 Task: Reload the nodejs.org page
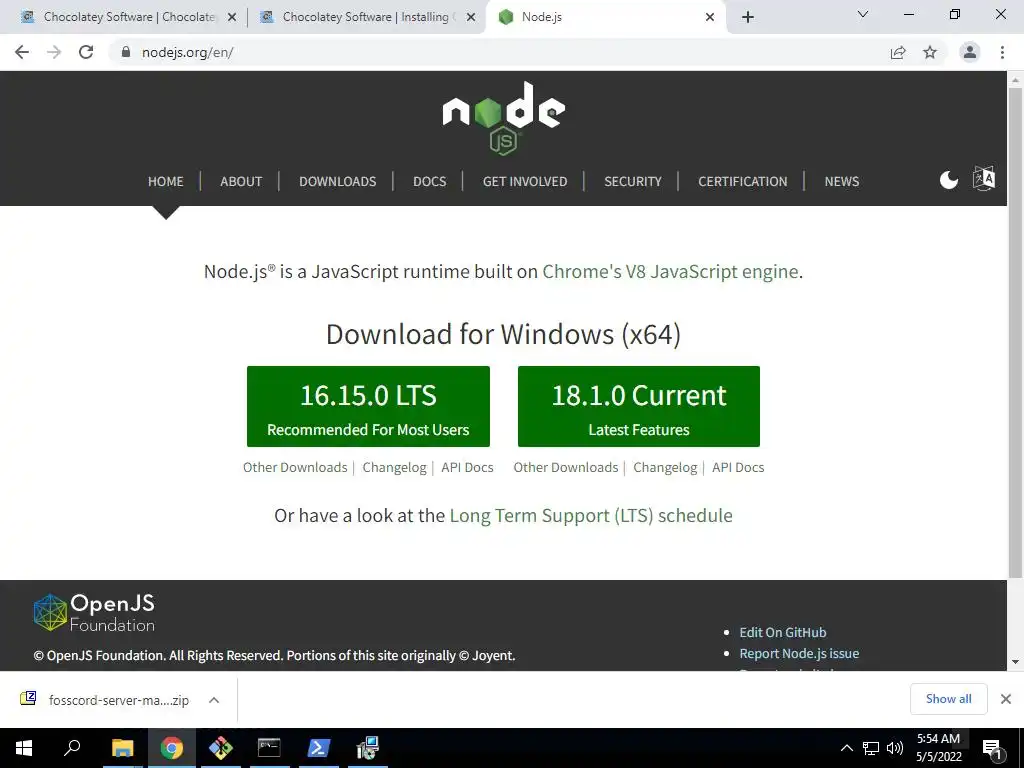pyautogui.click(x=86, y=52)
